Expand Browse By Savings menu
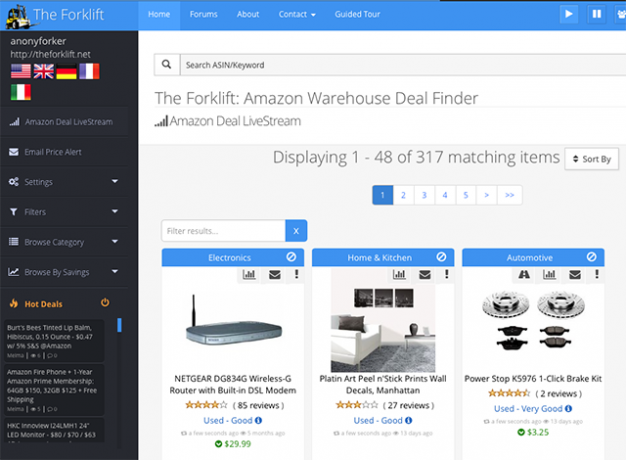The width and height of the screenshot is (626, 460). point(64,272)
